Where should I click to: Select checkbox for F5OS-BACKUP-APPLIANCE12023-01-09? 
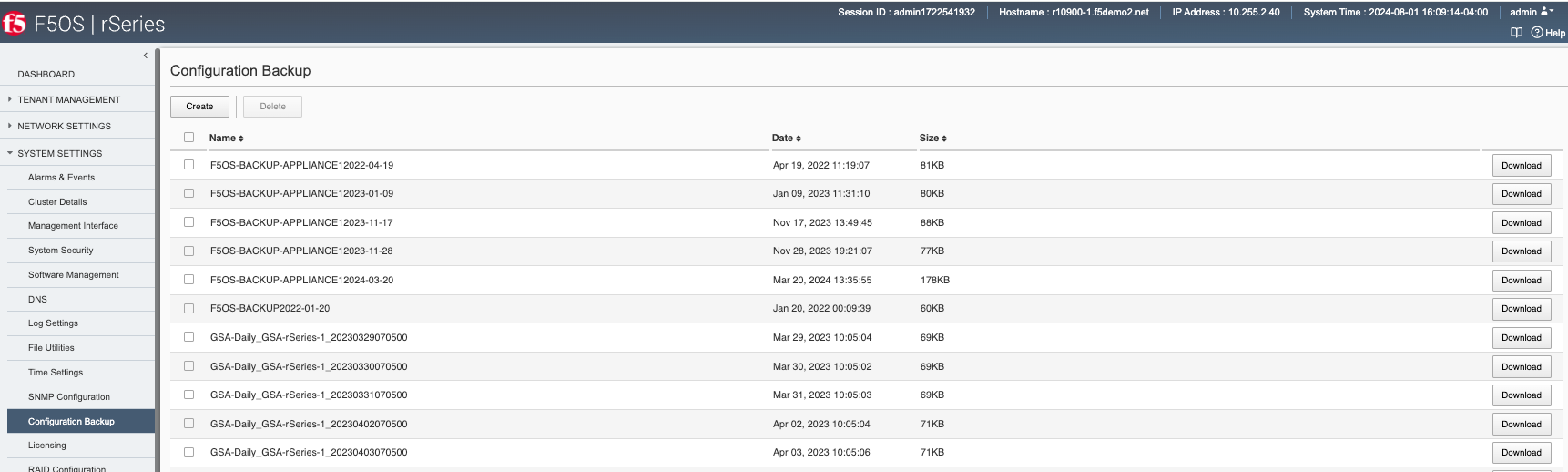coord(188,193)
